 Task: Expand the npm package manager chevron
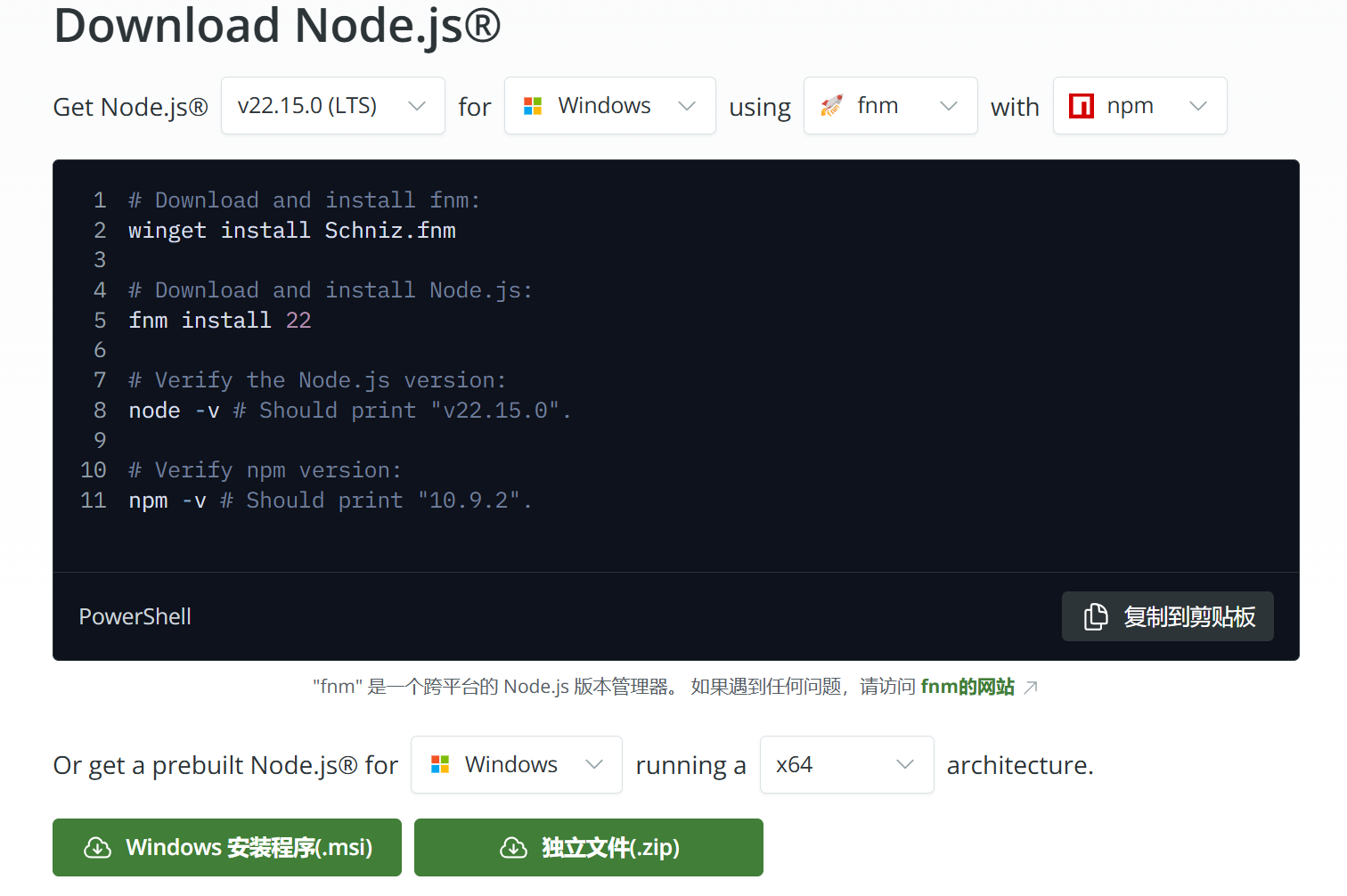pos(1198,106)
